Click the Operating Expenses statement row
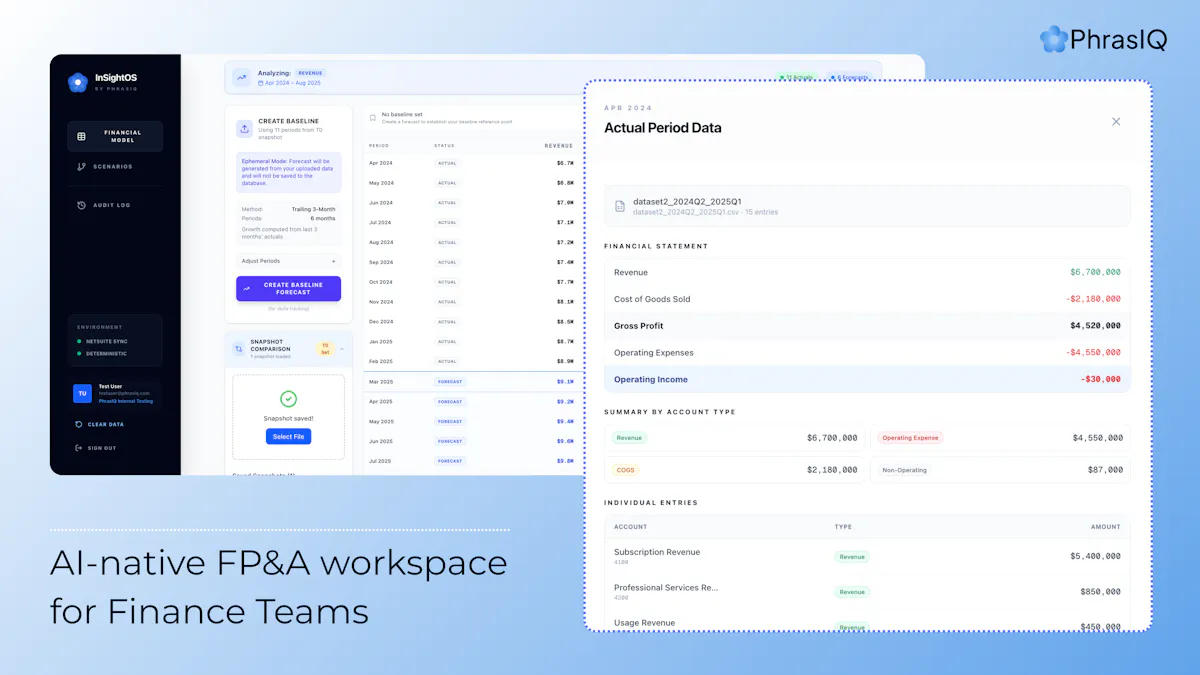1200x675 pixels. pyautogui.click(x=867, y=353)
